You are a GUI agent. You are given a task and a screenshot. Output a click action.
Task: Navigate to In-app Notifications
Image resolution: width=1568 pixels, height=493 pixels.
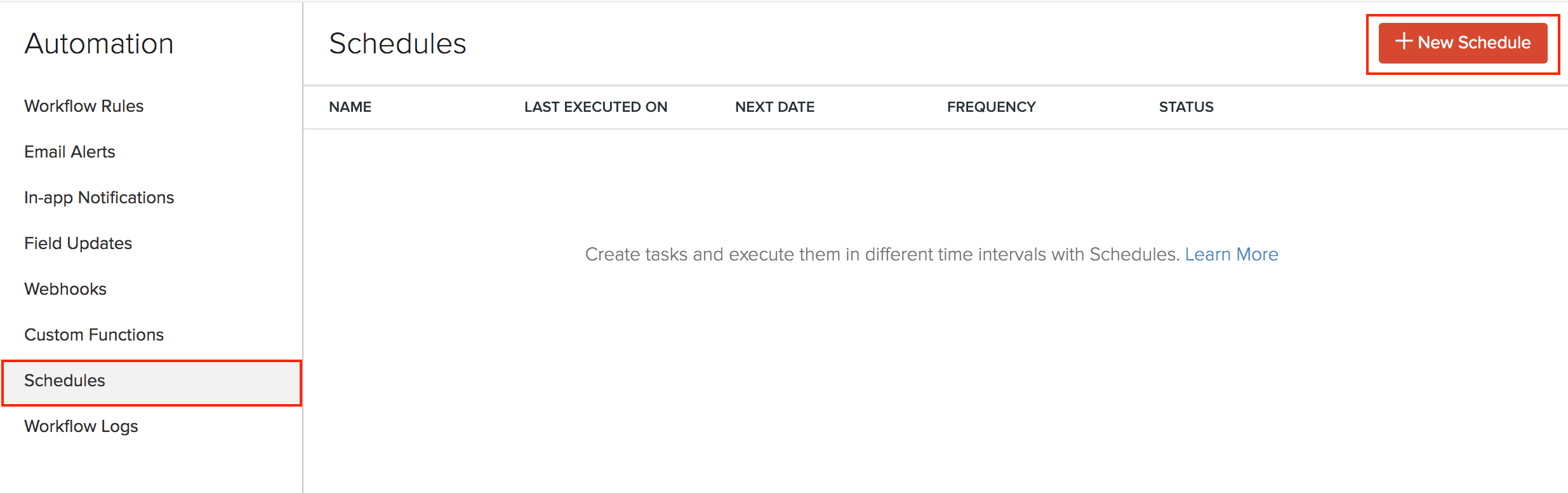(x=99, y=198)
